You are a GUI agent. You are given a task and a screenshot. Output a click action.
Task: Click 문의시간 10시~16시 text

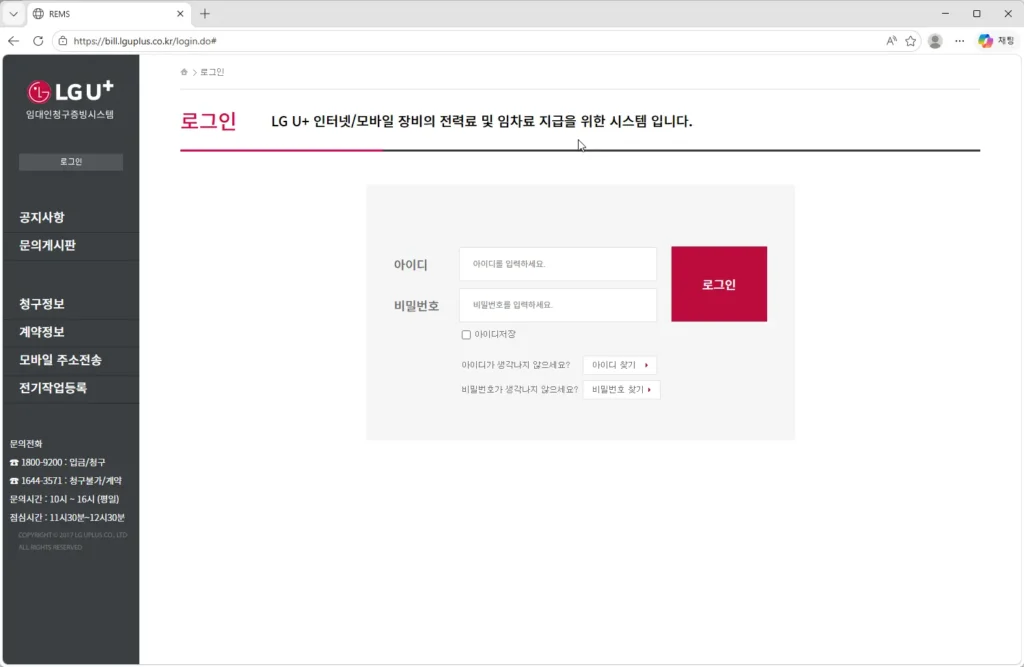pos(64,499)
